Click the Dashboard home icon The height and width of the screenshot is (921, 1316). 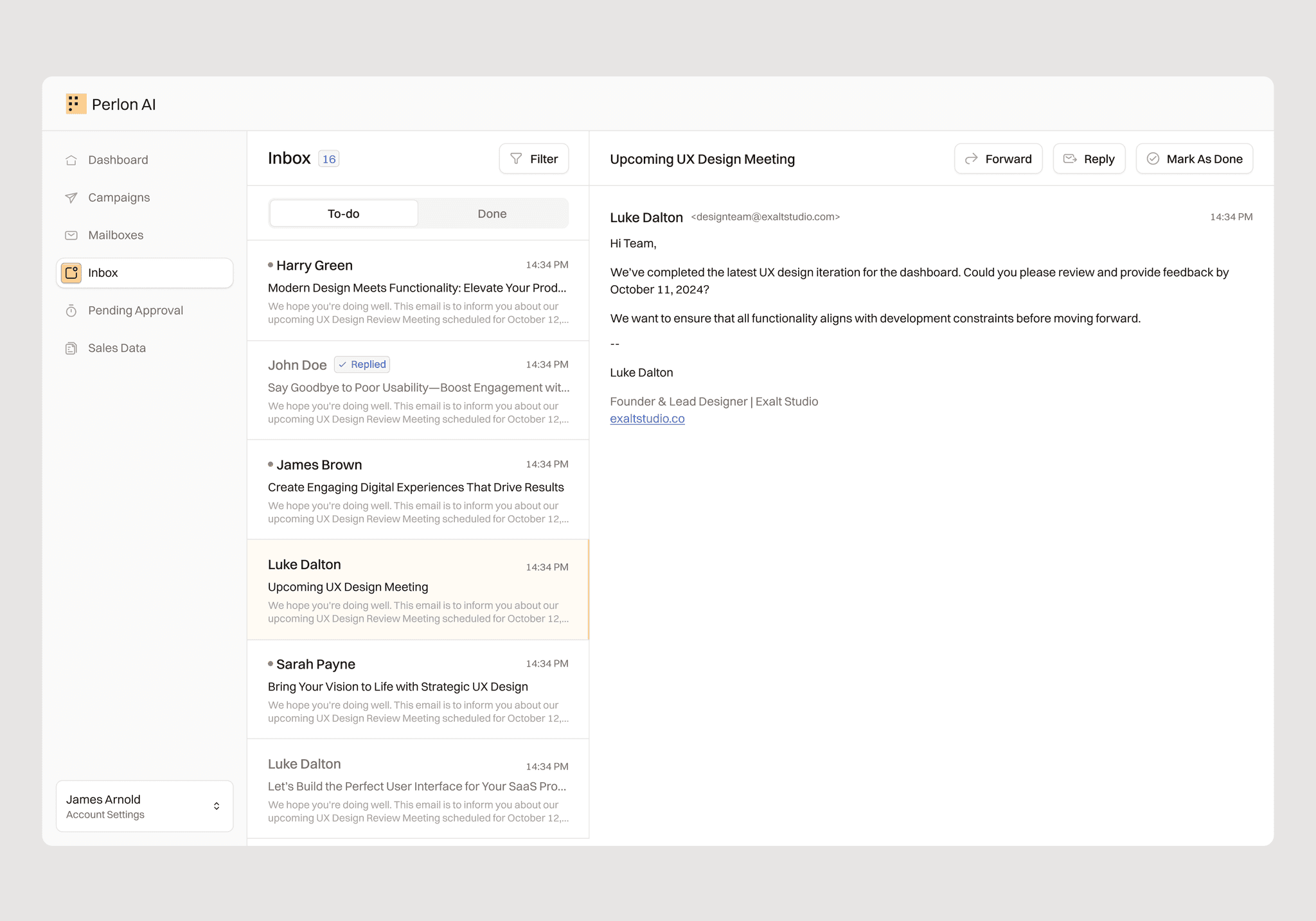tap(71, 161)
